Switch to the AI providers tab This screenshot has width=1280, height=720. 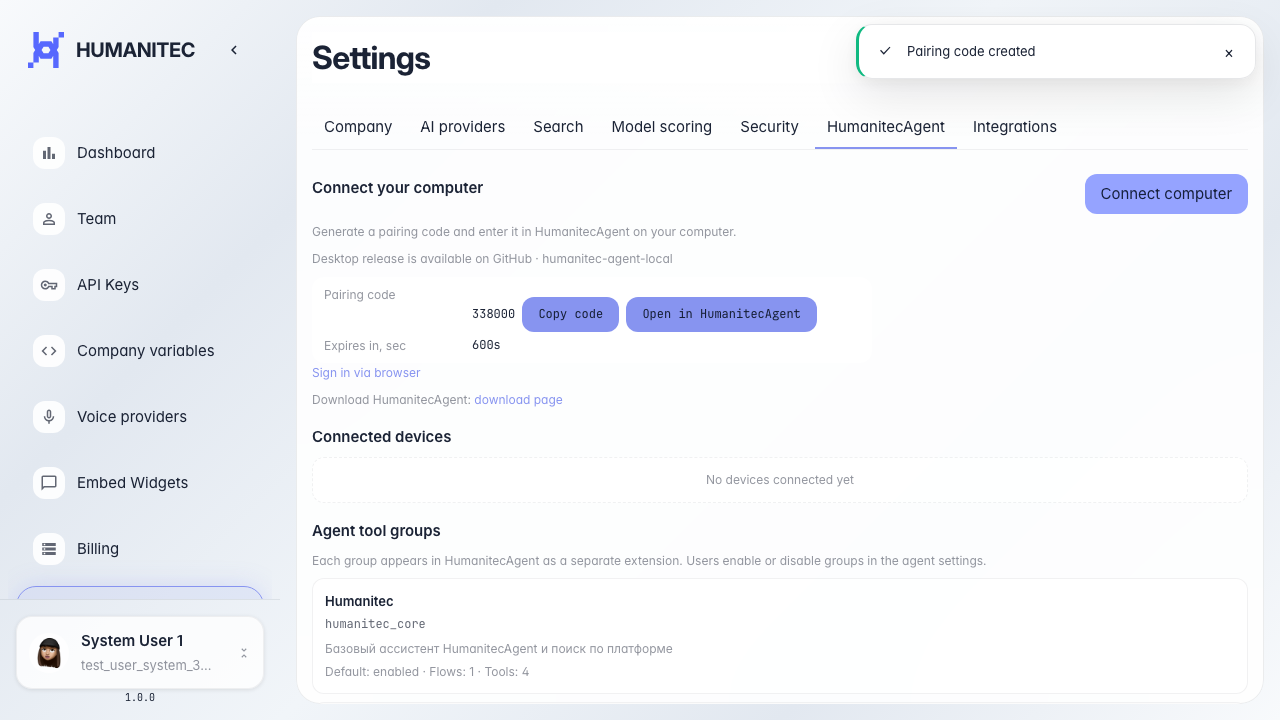point(462,127)
